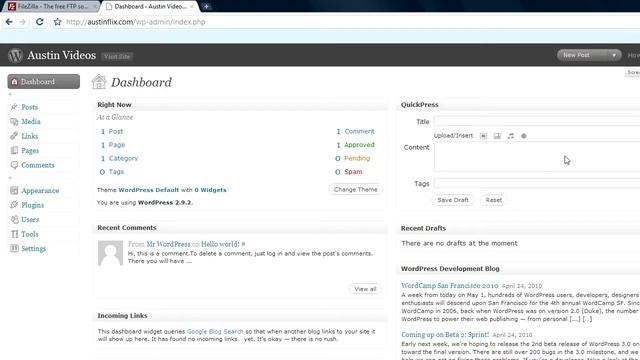Click the Settings icon in sidebar
Viewport: 640px width, 360px height.
[x=14, y=249]
